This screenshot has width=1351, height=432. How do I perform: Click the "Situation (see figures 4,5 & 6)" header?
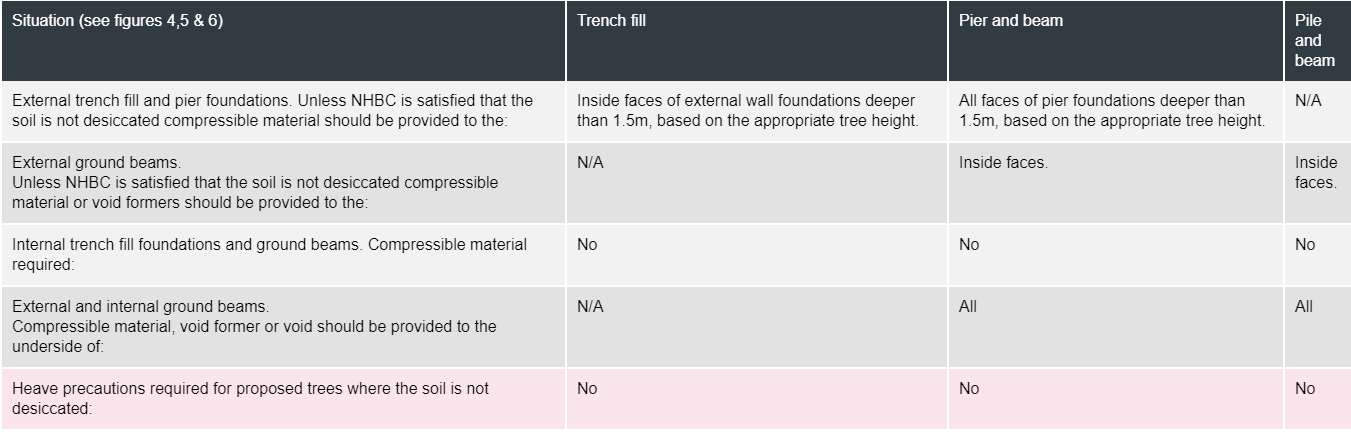tap(116, 22)
